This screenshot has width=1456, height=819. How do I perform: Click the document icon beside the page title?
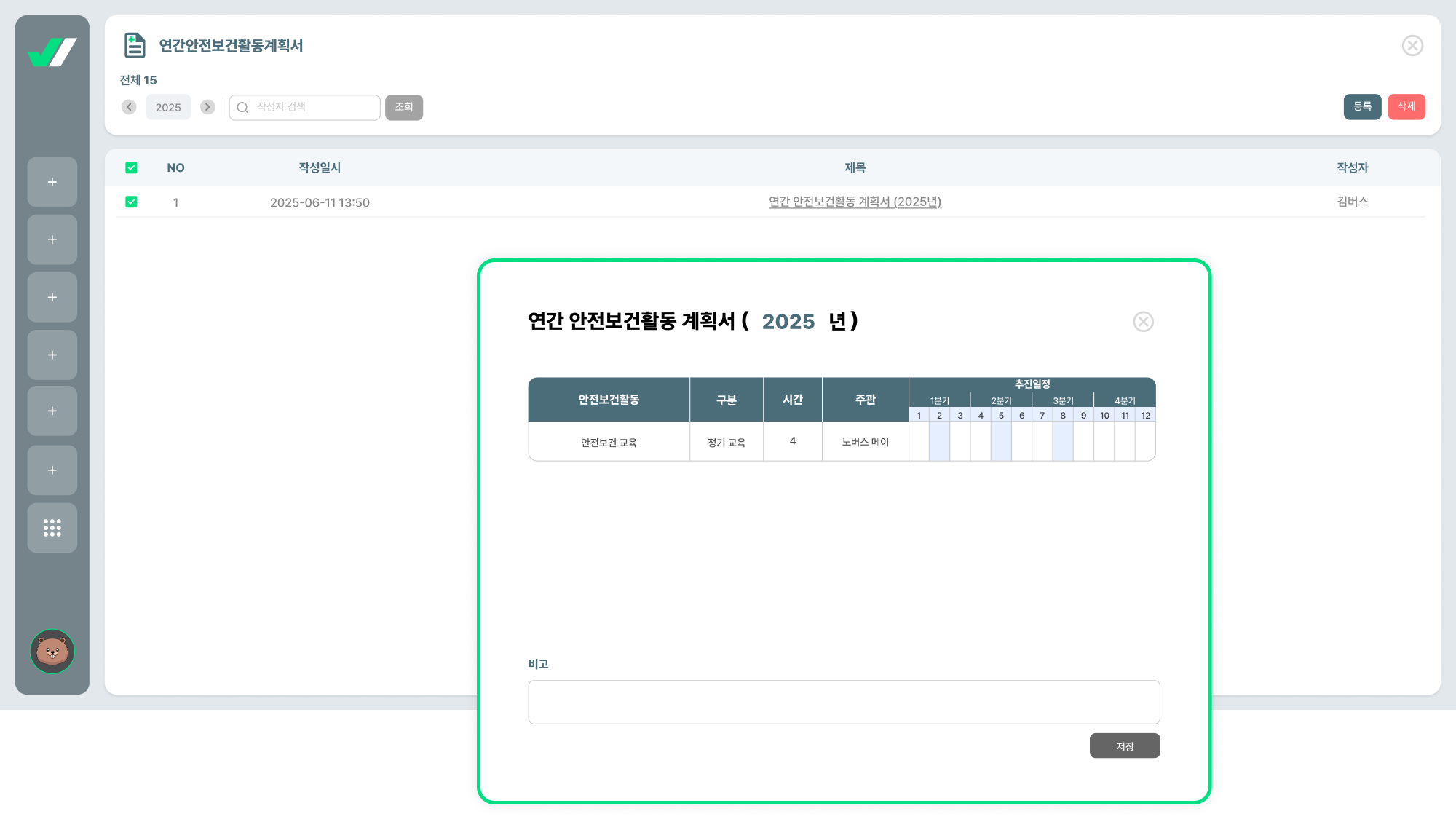click(x=135, y=45)
